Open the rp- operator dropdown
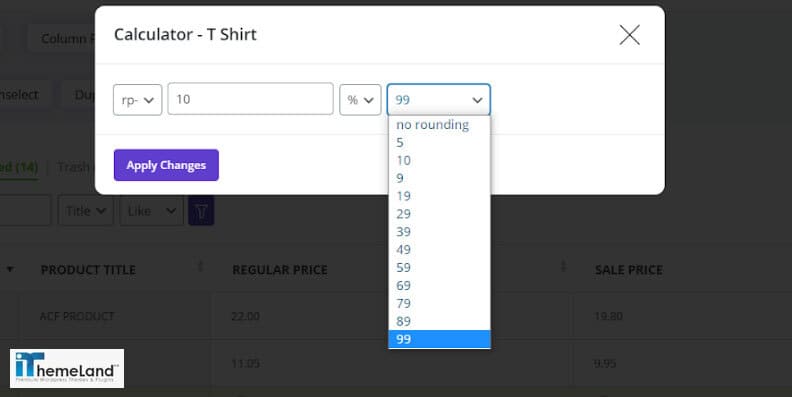Image resolution: width=792 pixels, height=397 pixels. (x=137, y=100)
